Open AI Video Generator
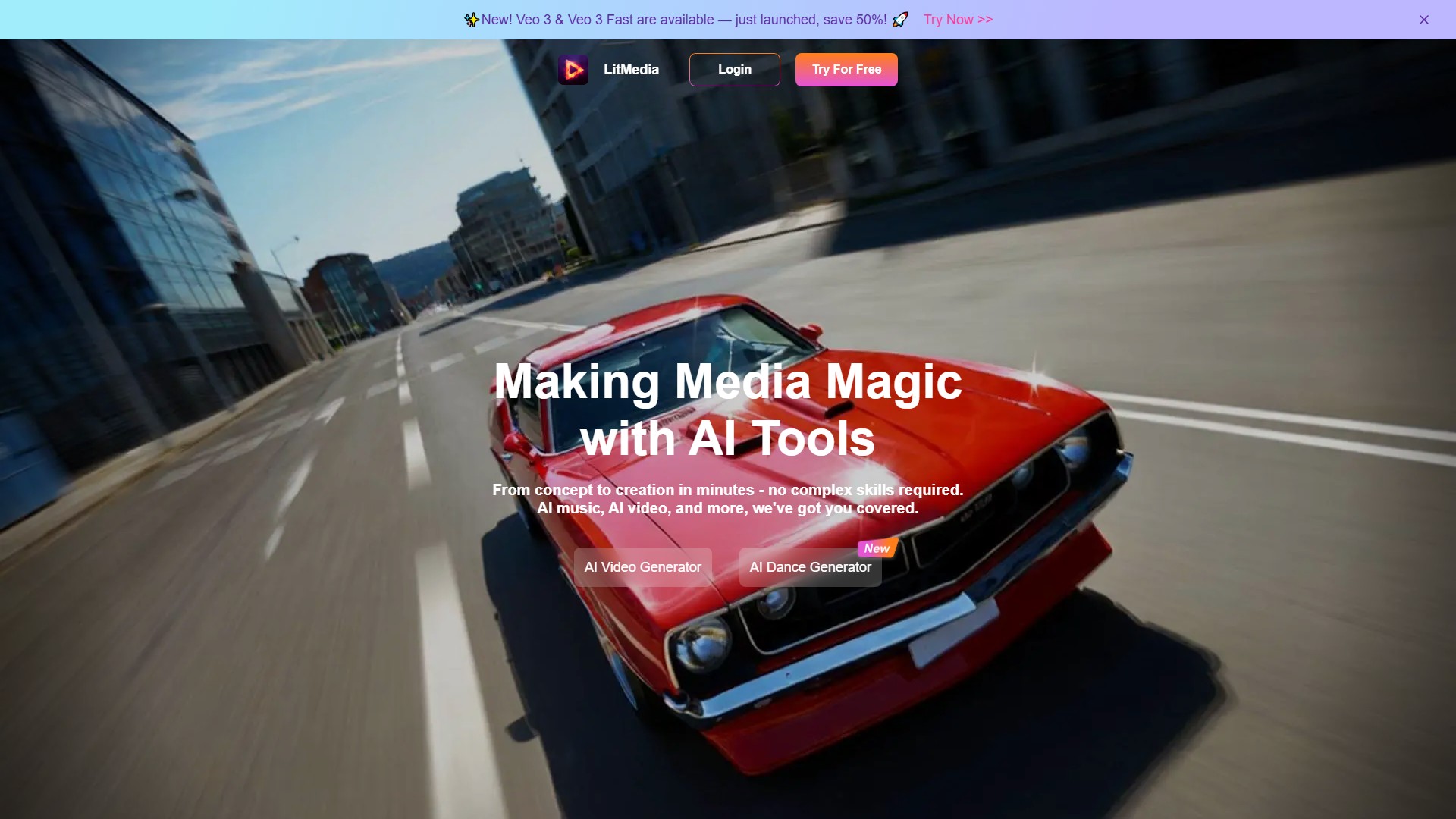 642,567
